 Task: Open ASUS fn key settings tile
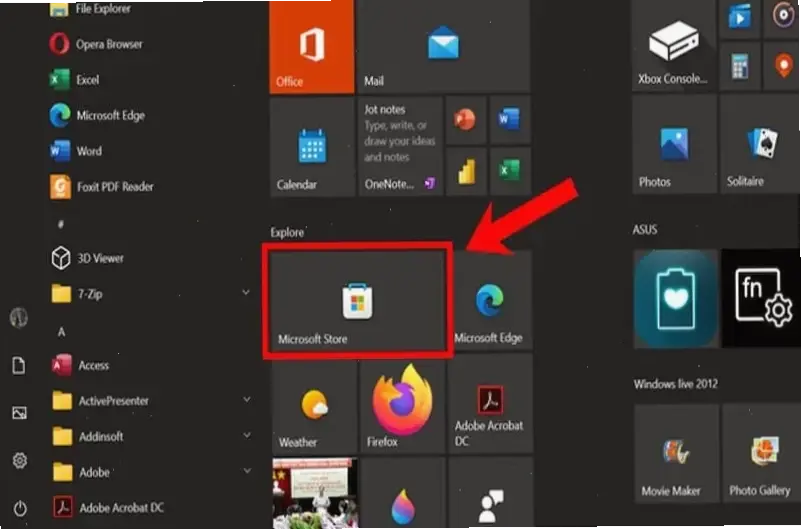(x=761, y=299)
